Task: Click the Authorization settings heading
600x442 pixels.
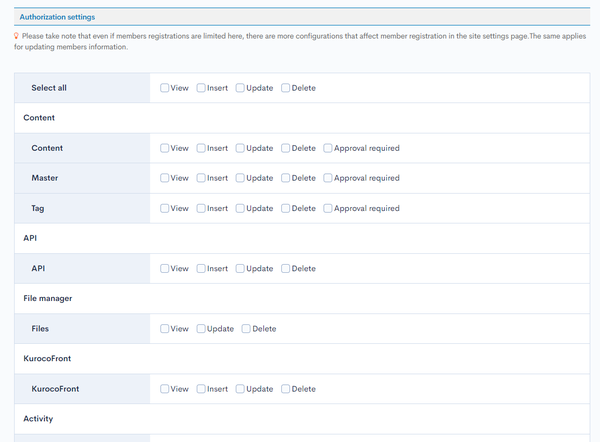Action: tap(57, 17)
